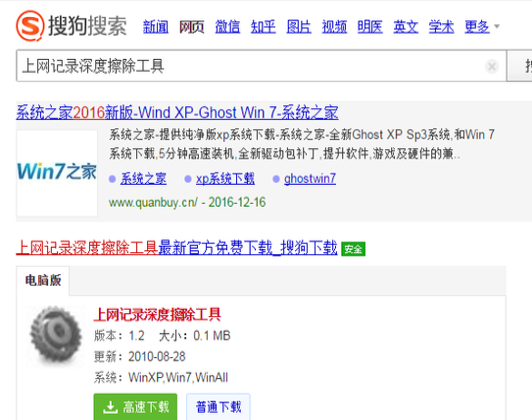Select the 电脑版 tab
Viewport: 532px width, 420px height.
click(43, 281)
